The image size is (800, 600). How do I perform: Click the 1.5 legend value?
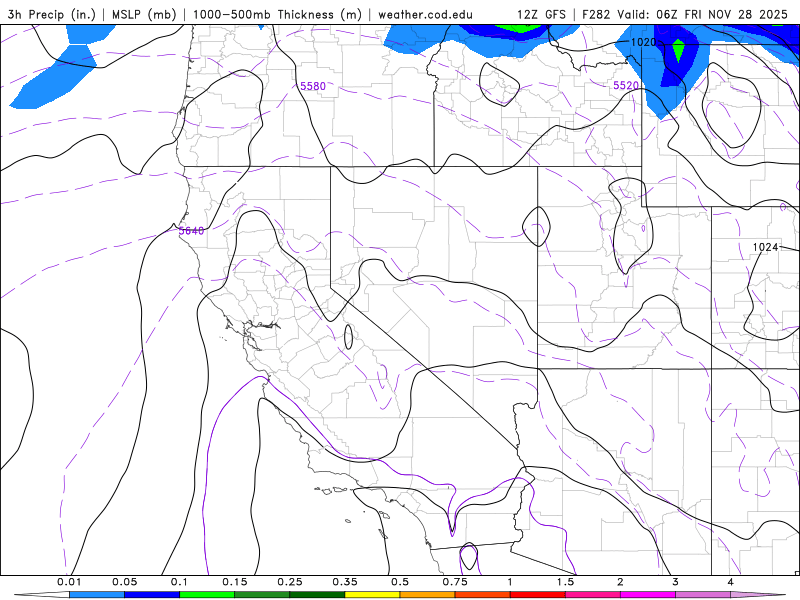[x=565, y=582]
